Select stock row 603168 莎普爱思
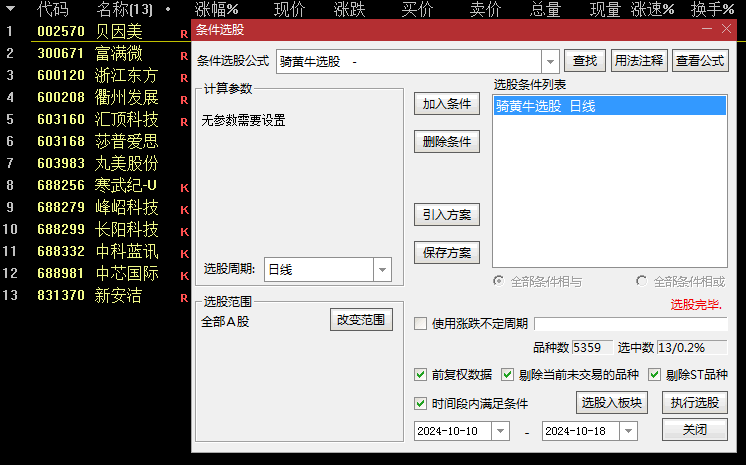Image resolution: width=746 pixels, height=465 pixels. (x=95, y=141)
